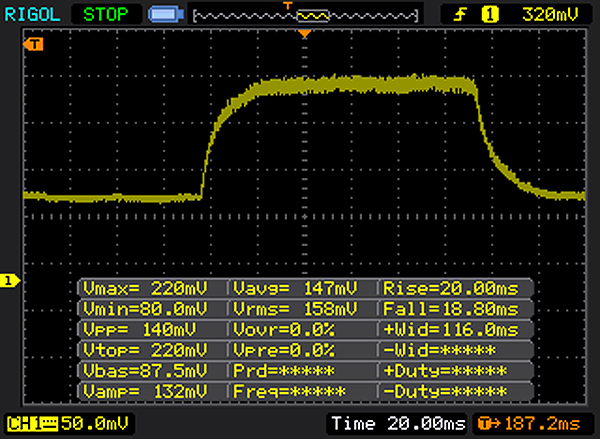
Task: Click the +Wid=116.0ms measurement
Action: tap(451, 329)
